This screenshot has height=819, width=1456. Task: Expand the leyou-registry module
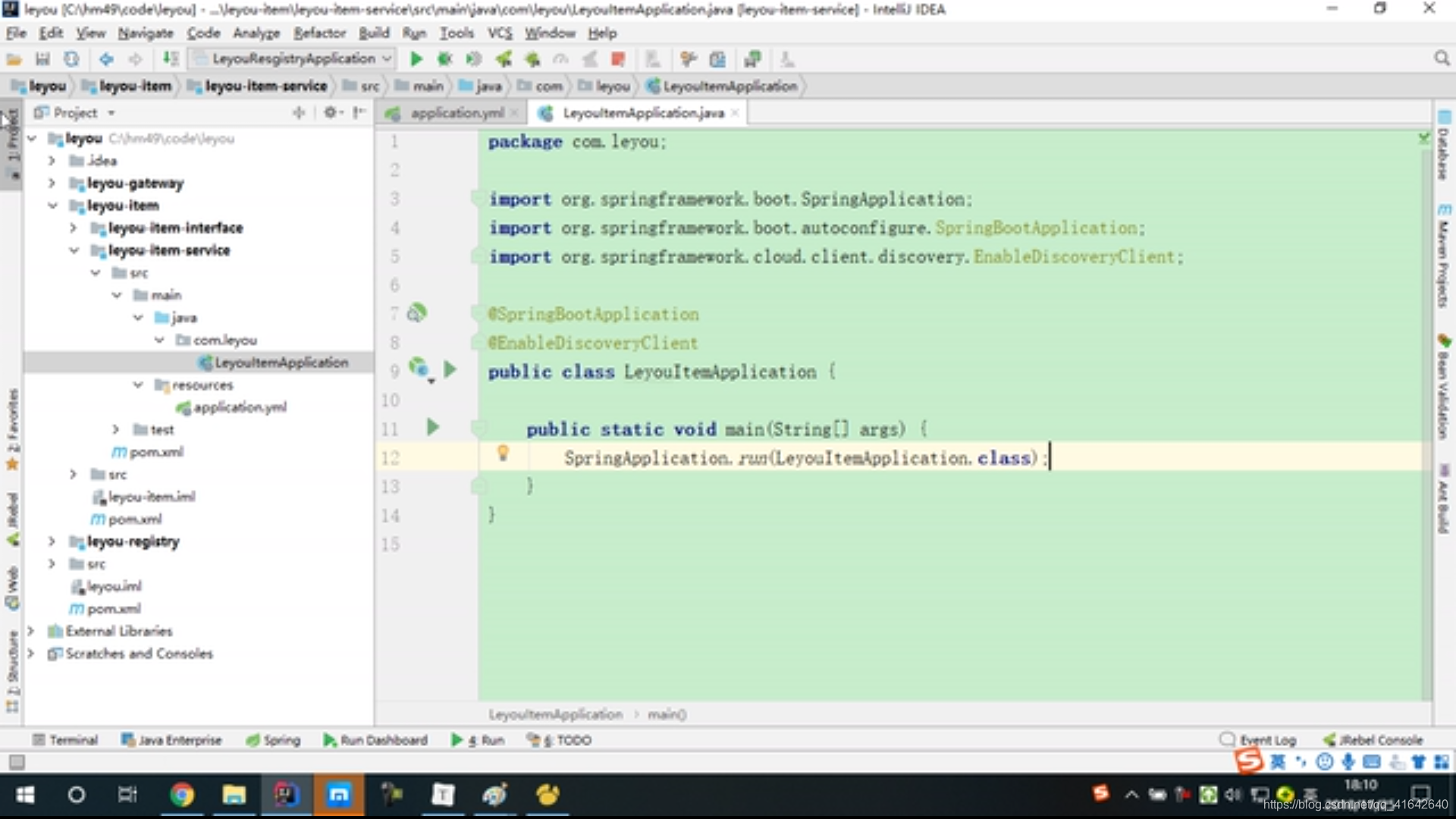point(52,541)
